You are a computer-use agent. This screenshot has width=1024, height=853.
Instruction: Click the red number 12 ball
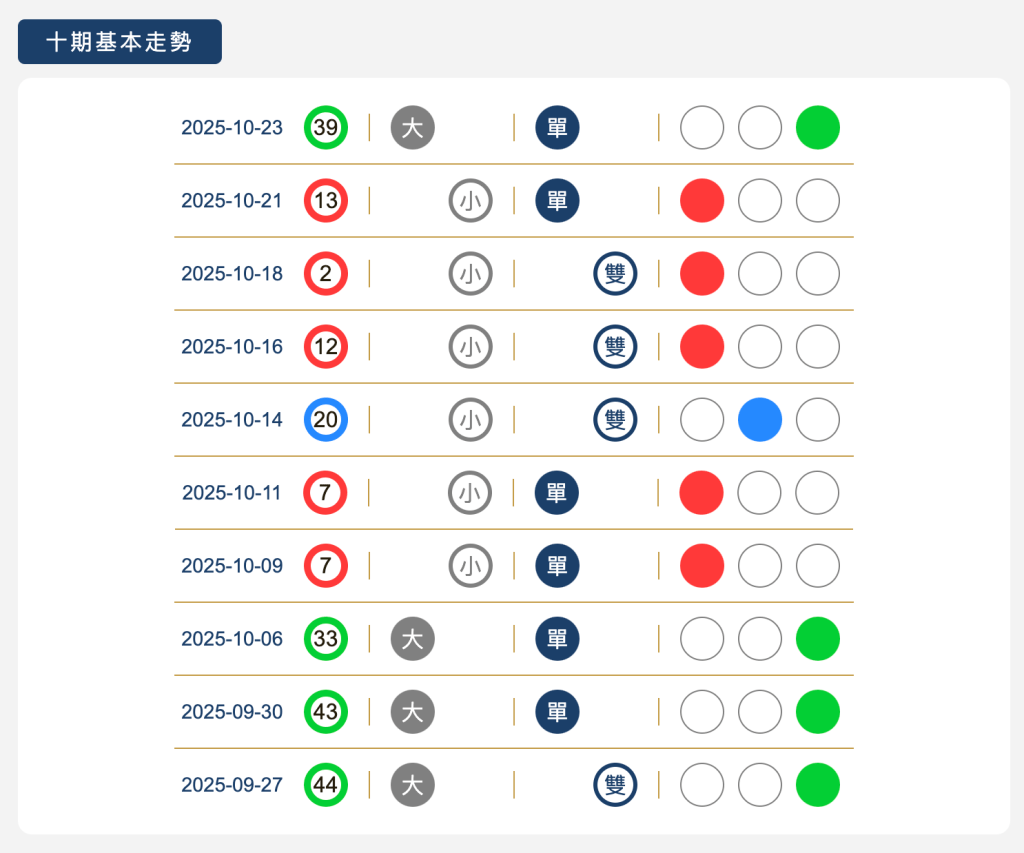pos(325,346)
